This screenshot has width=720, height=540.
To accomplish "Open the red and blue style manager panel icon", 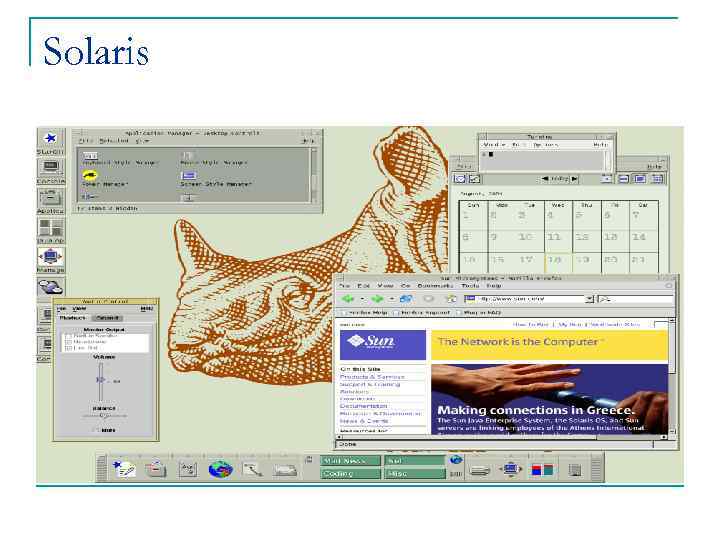I will pos(542,470).
